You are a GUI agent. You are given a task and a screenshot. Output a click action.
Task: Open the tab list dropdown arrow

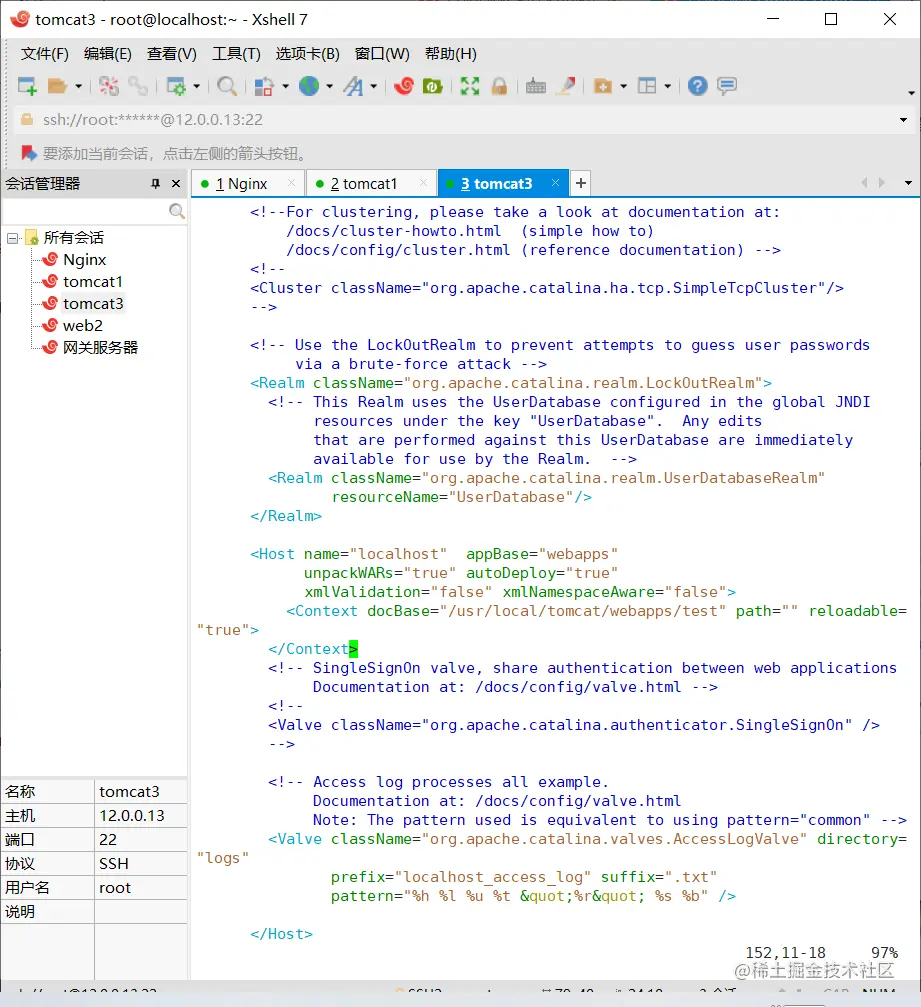908,183
